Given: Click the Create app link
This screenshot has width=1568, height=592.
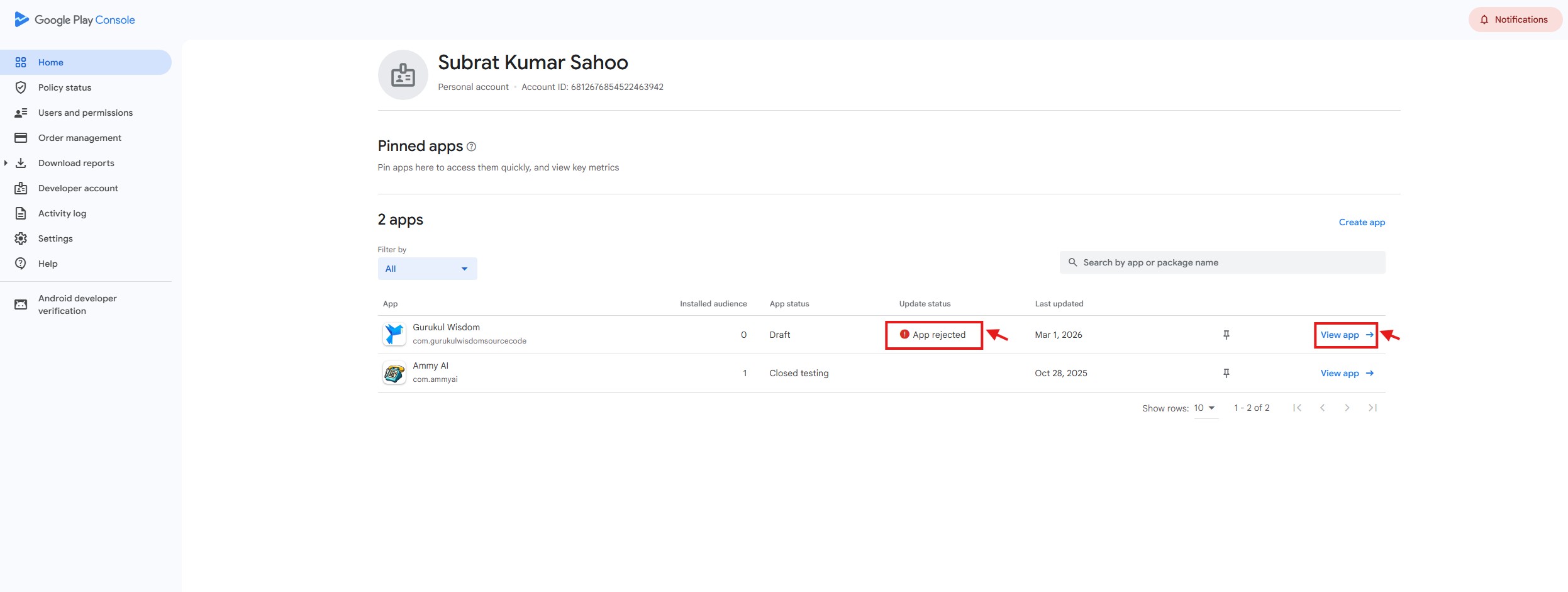Looking at the screenshot, I should (x=1362, y=222).
